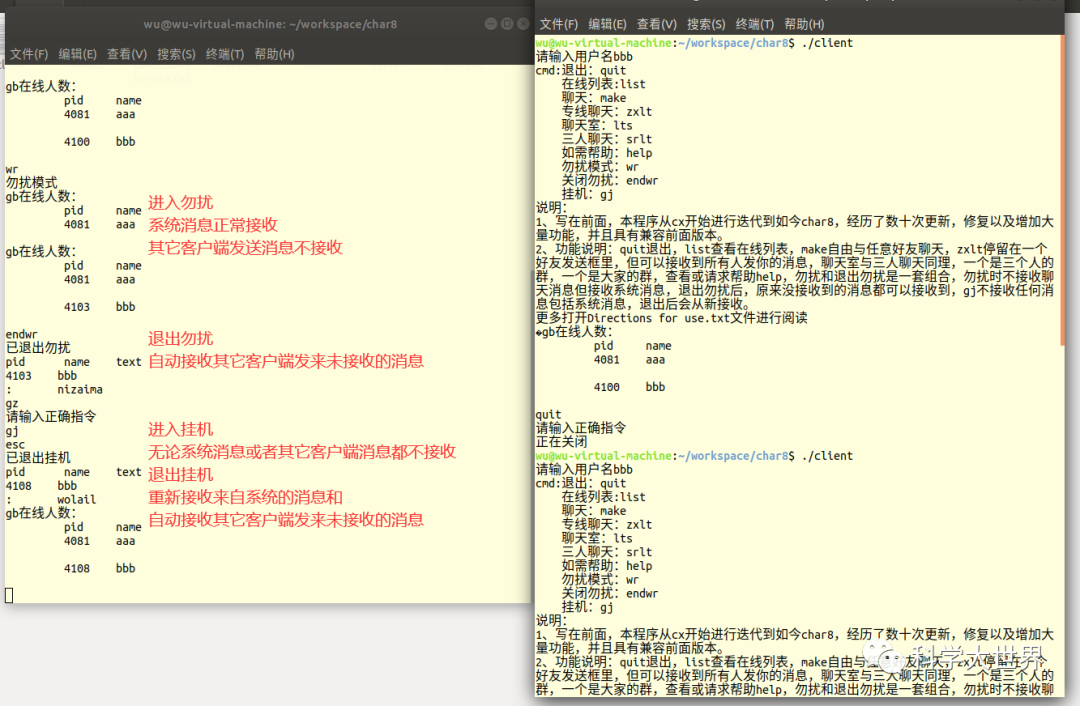Screen dimensions: 1080x706
Task: Open 帮助(H) menu in right terminal
Action: (x=804, y=24)
